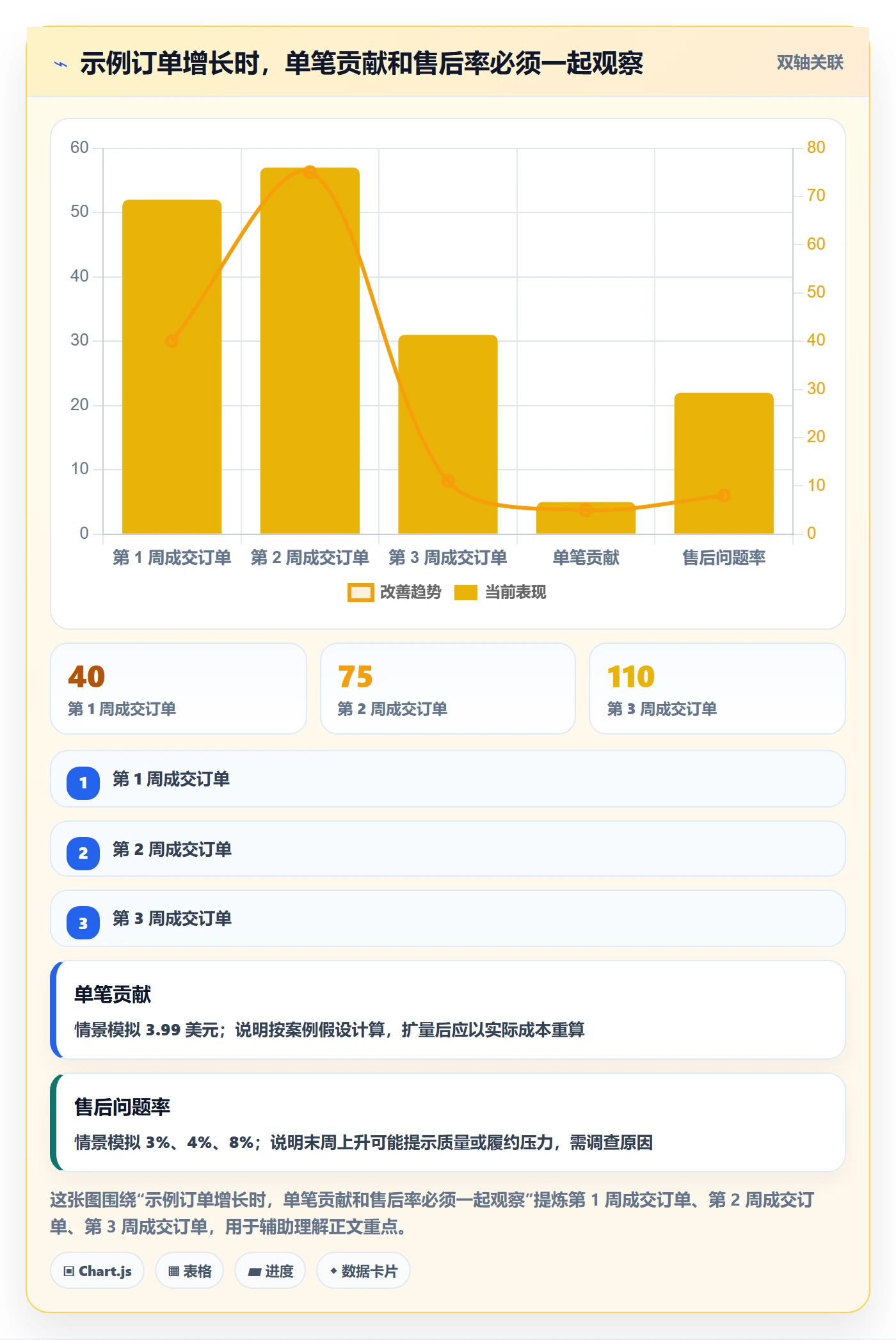Click the 双轴关联 label in the header
The image size is (896, 1340).
coord(810,63)
